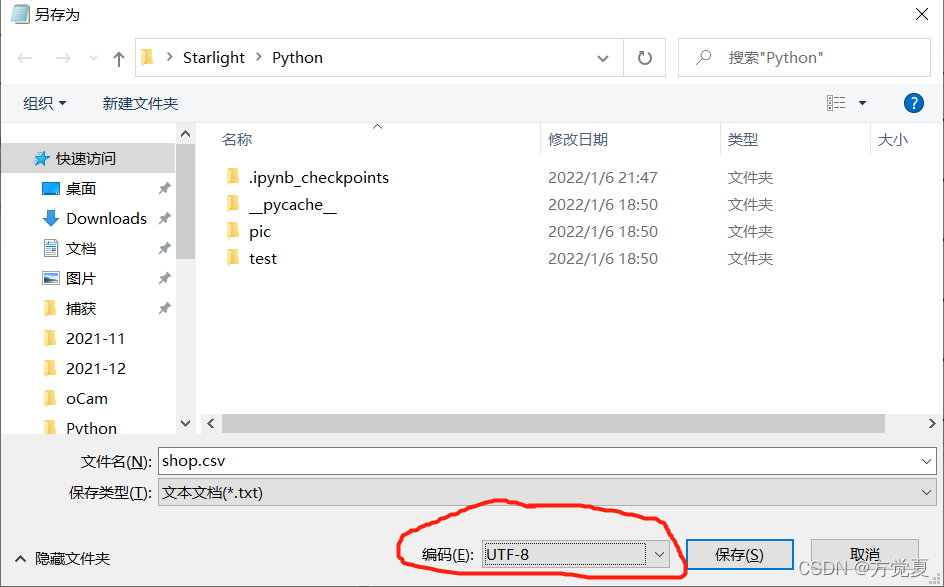The image size is (944, 587).
Task: Go back using the left arrow
Action: point(25,58)
